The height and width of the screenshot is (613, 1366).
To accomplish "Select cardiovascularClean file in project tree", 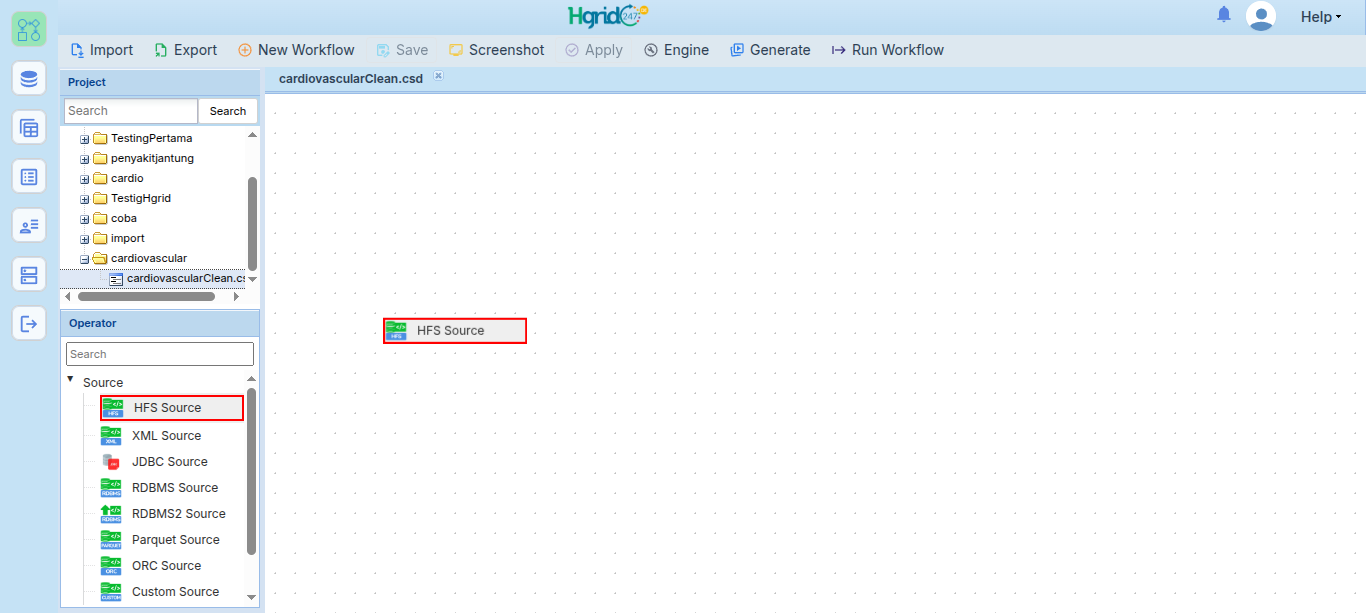I will pyautogui.click(x=186, y=278).
